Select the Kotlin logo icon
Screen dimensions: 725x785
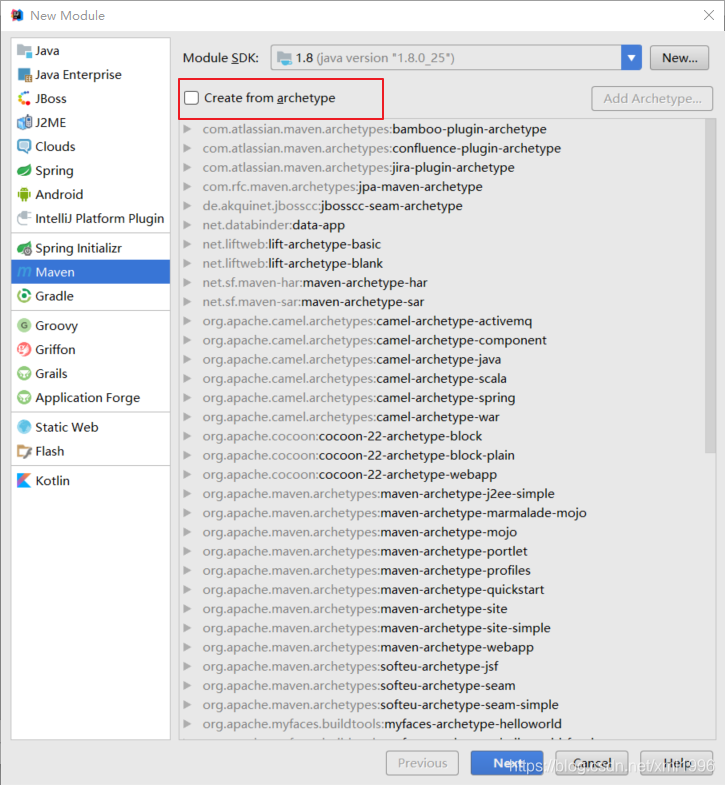pyautogui.click(x=24, y=481)
